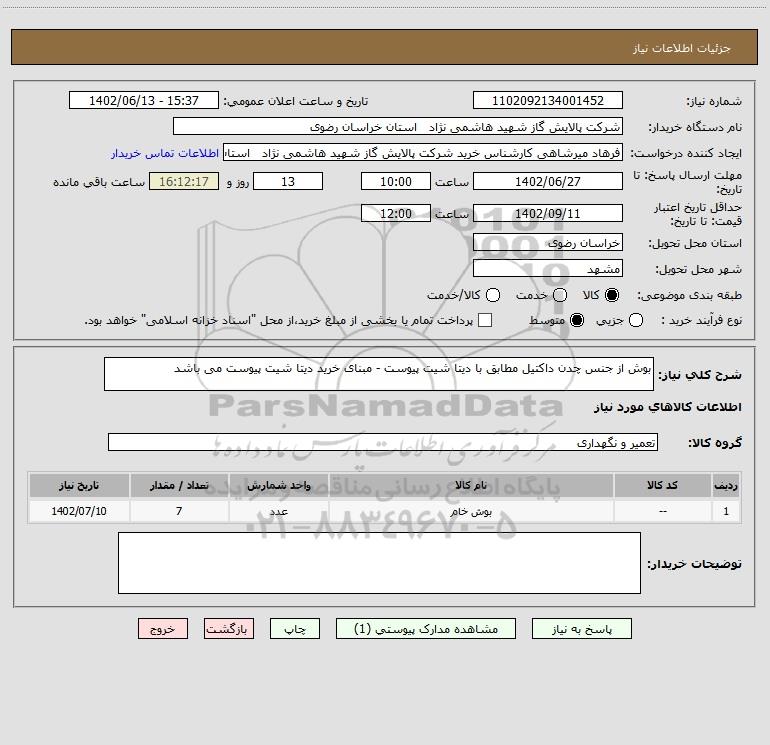770x745 pixels.
Task: Click delivery city field مشهد
Action: [x=548, y=268]
